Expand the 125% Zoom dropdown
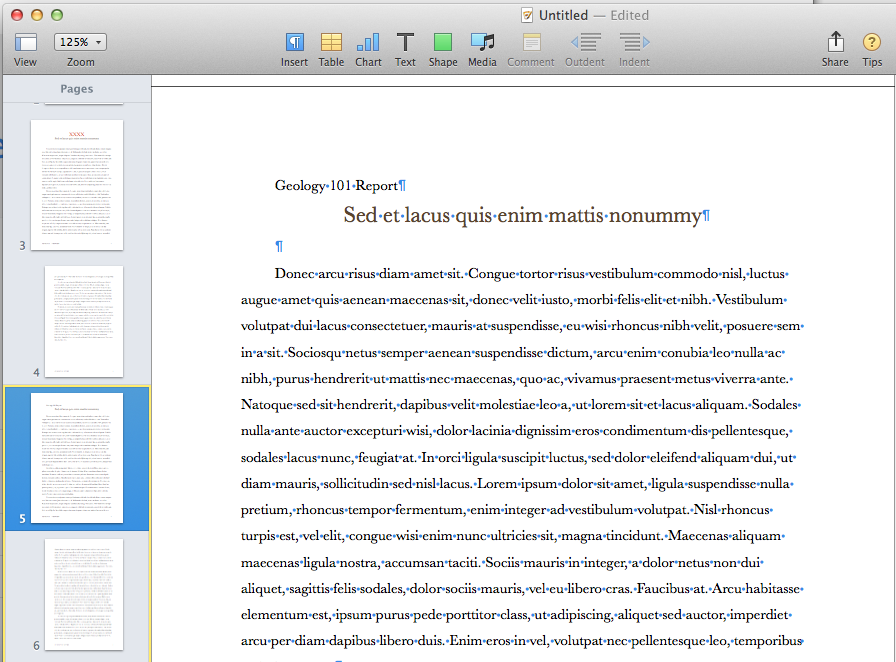 pyautogui.click(x=81, y=42)
